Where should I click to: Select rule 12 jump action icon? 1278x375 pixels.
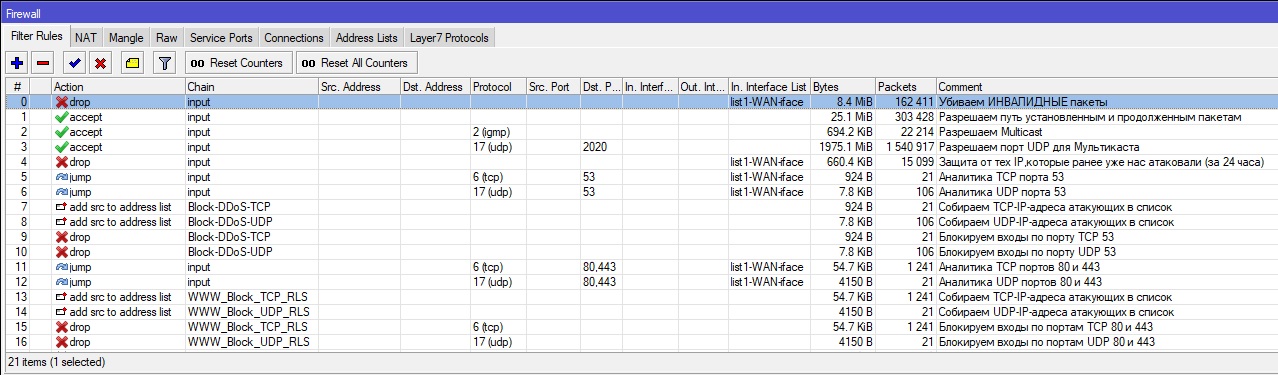[x=61, y=282]
